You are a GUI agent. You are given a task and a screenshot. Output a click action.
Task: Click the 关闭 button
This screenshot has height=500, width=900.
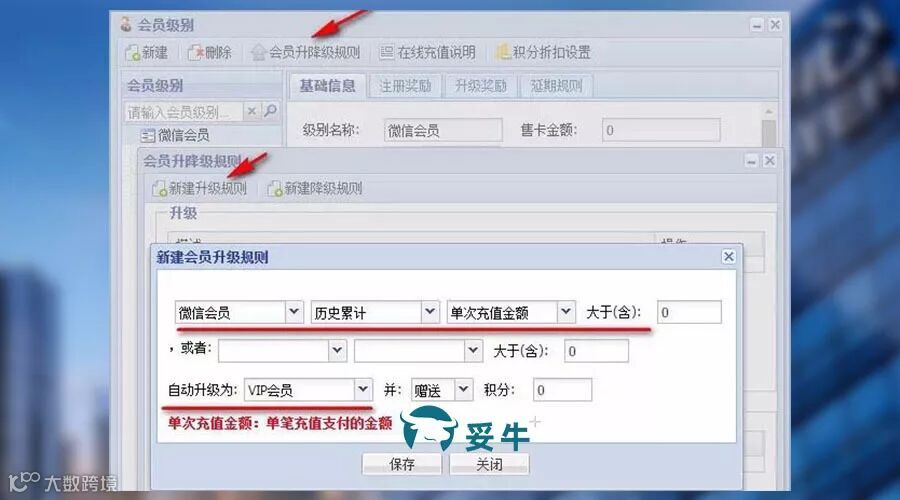489,464
